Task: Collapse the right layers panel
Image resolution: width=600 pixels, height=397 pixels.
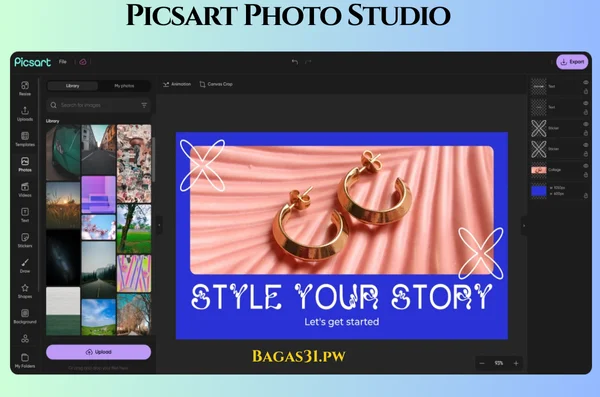Action: [524, 225]
